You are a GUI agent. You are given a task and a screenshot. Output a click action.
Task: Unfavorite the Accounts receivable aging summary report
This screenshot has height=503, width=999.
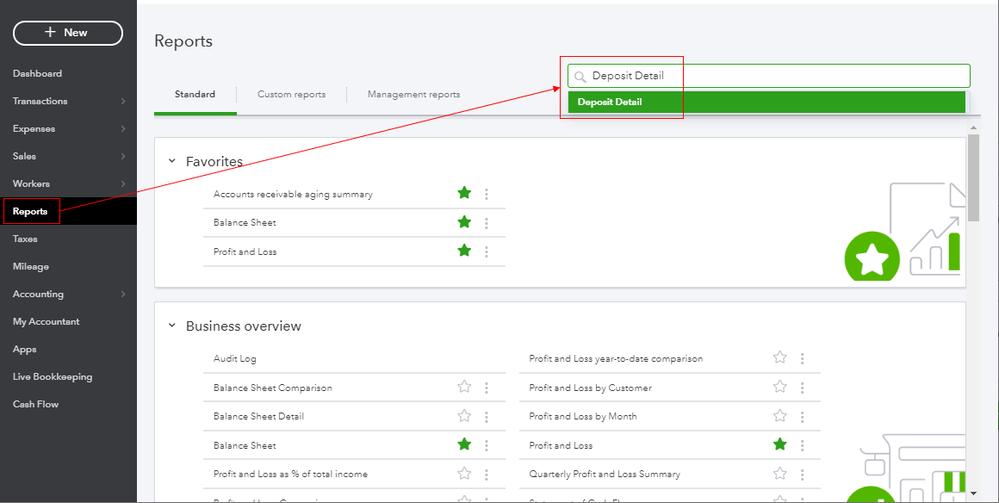[x=464, y=193]
